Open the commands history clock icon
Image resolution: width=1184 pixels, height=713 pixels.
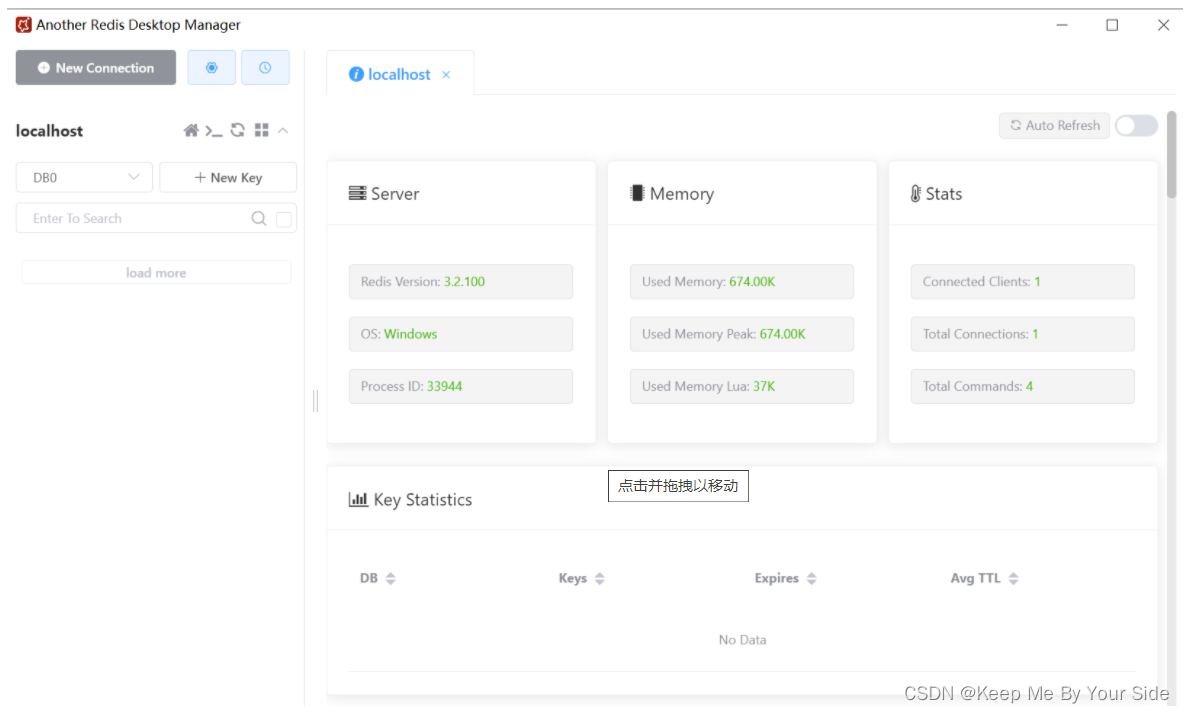pyautogui.click(x=265, y=67)
